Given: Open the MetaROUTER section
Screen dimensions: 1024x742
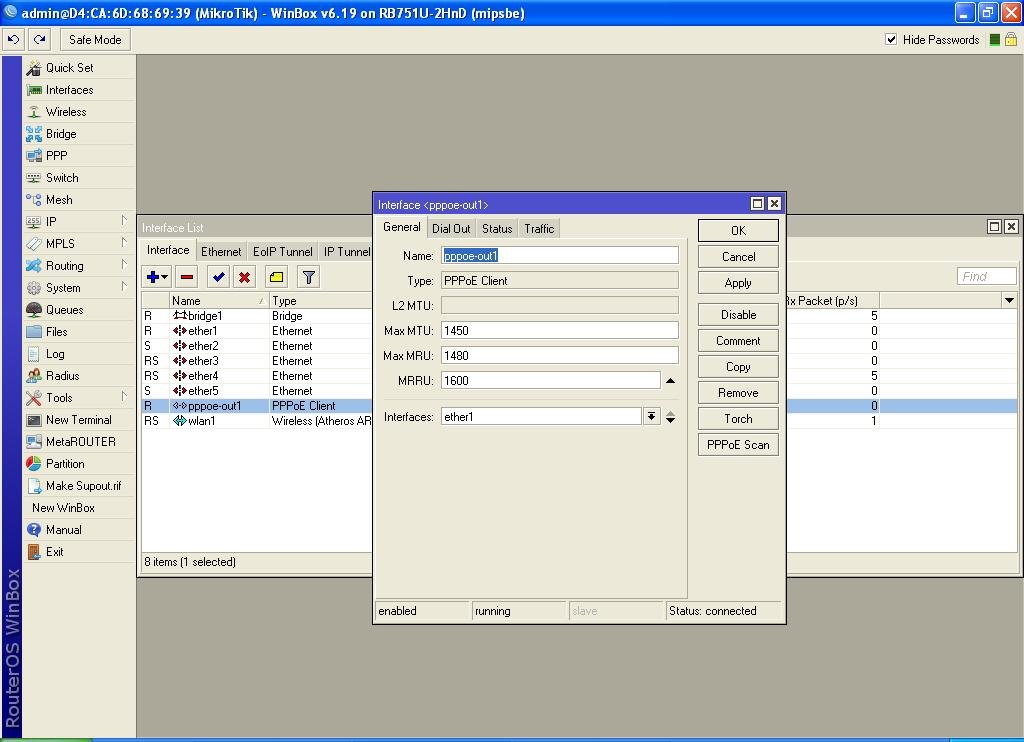Looking at the screenshot, I should click(x=79, y=442).
